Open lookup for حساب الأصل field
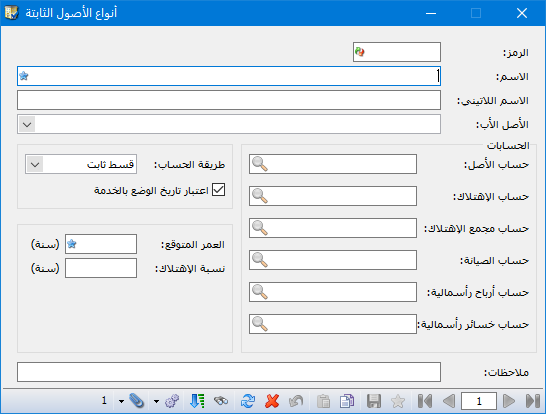 click(x=260, y=164)
